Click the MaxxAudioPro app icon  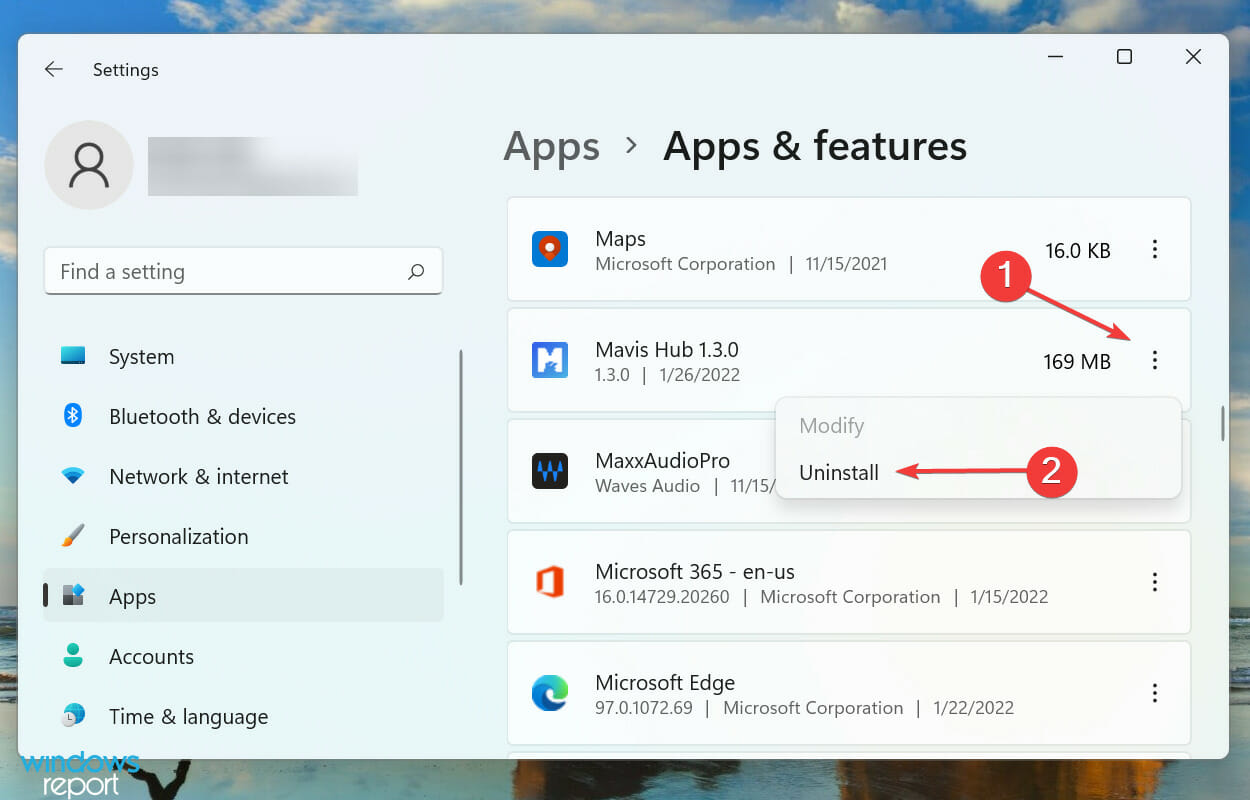pos(550,471)
